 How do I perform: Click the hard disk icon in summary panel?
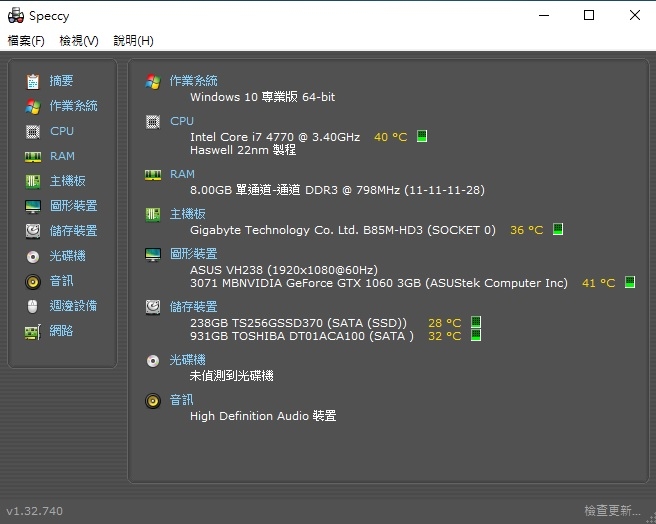point(153,308)
